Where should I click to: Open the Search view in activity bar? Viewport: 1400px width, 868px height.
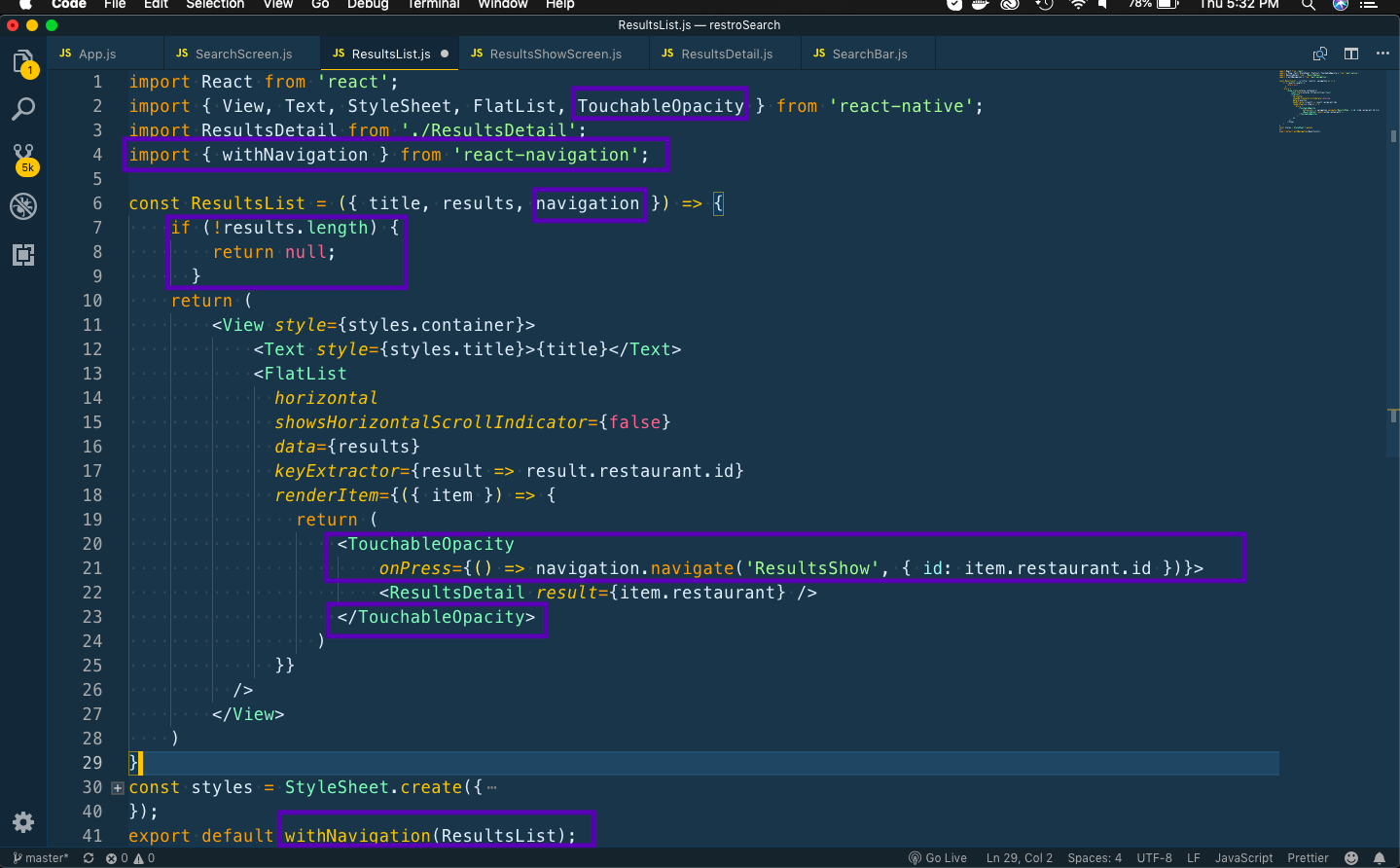(x=23, y=109)
